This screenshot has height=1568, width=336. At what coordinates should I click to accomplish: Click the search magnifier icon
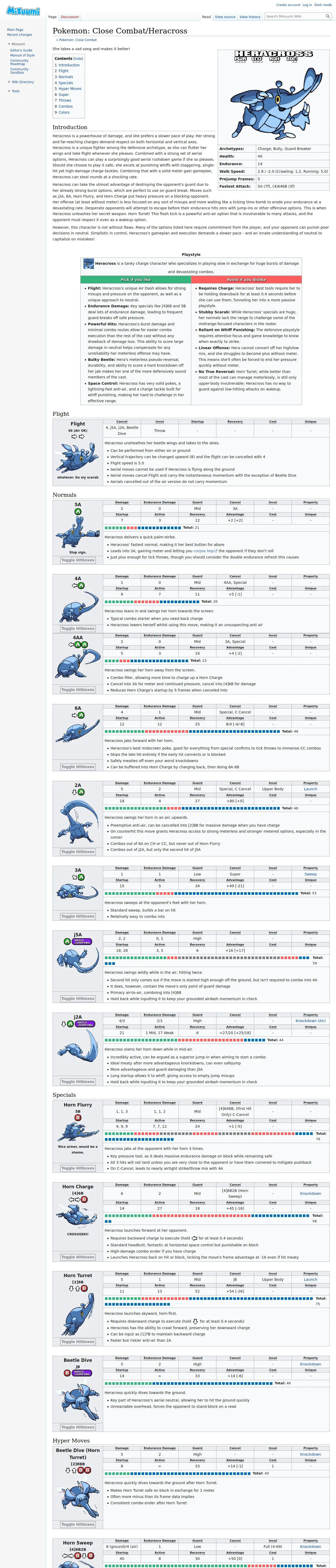(x=327, y=16)
